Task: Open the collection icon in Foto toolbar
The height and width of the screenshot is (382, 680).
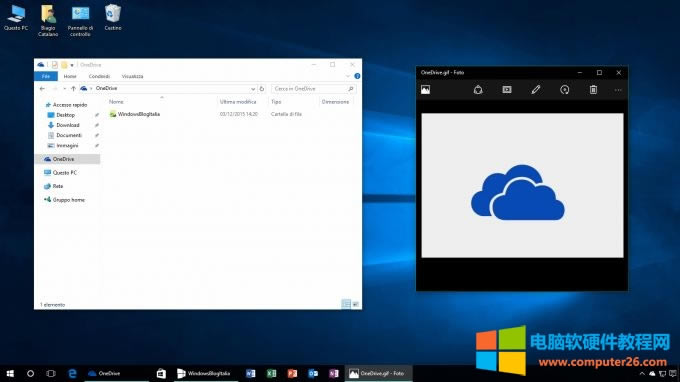Action: [425, 90]
